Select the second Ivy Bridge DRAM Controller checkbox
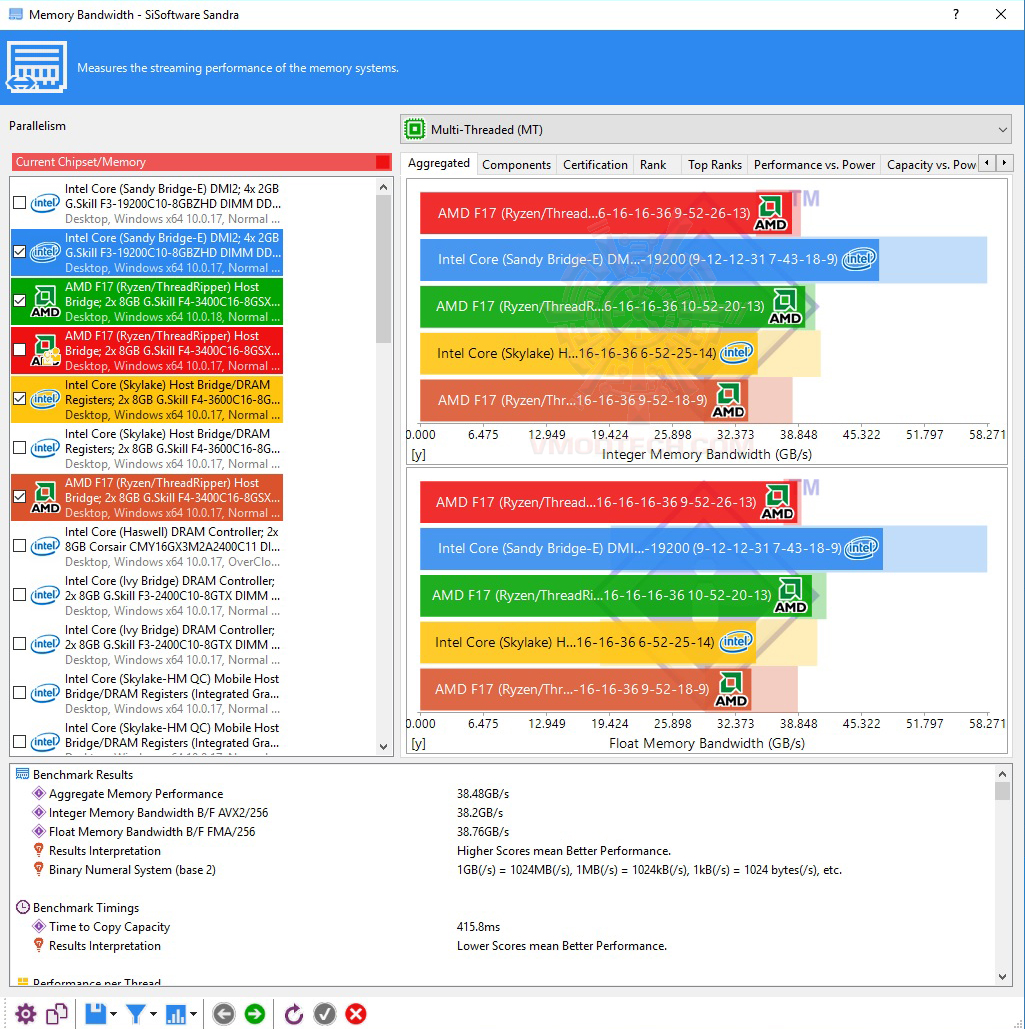This screenshot has height=1029, width=1025. pos(20,644)
